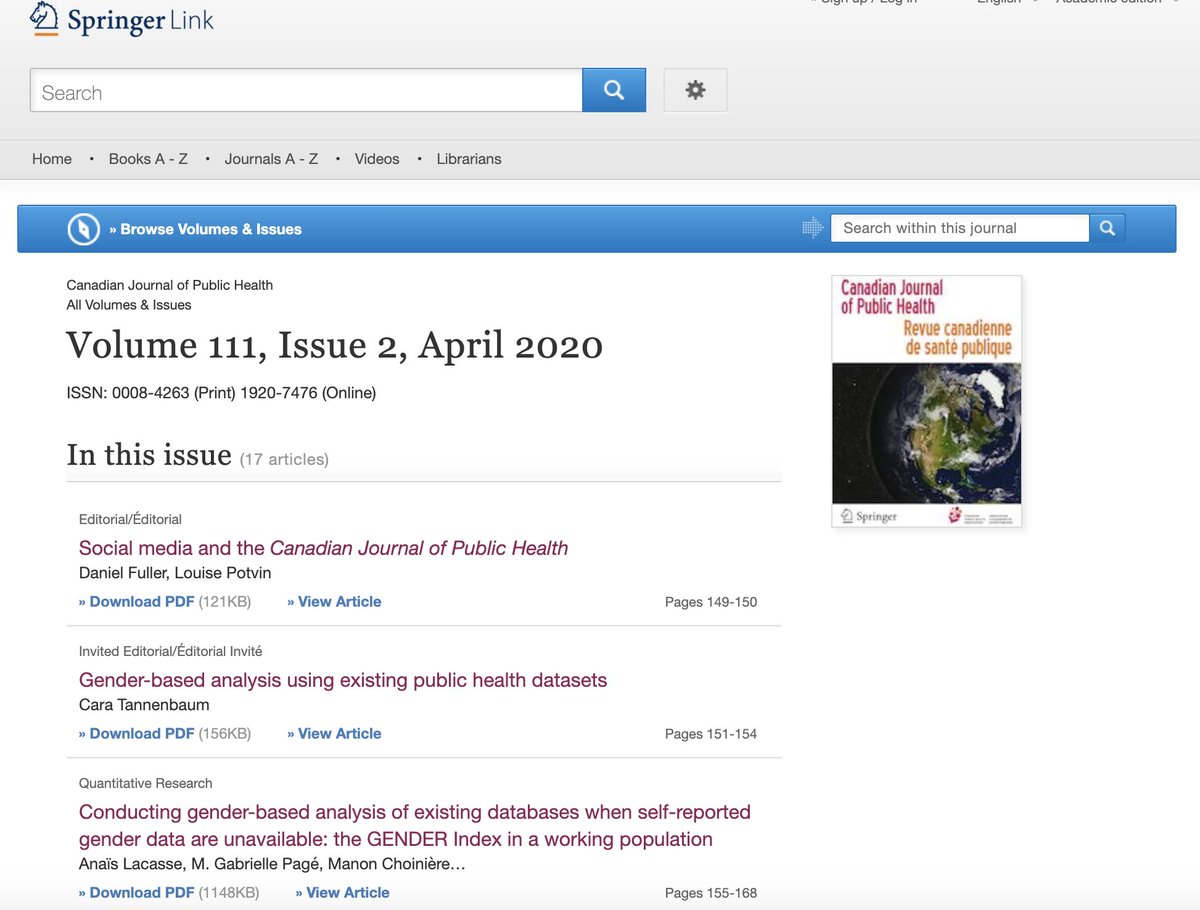Viewport: 1200px width, 910px height.
Task: Click the Pages 149-150 text
Action: pos(711,602)
